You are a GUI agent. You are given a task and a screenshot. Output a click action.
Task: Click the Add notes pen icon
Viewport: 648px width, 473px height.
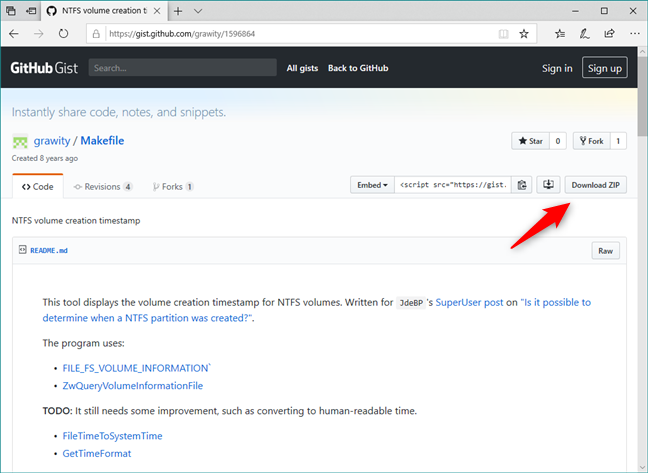pos(584,34)
